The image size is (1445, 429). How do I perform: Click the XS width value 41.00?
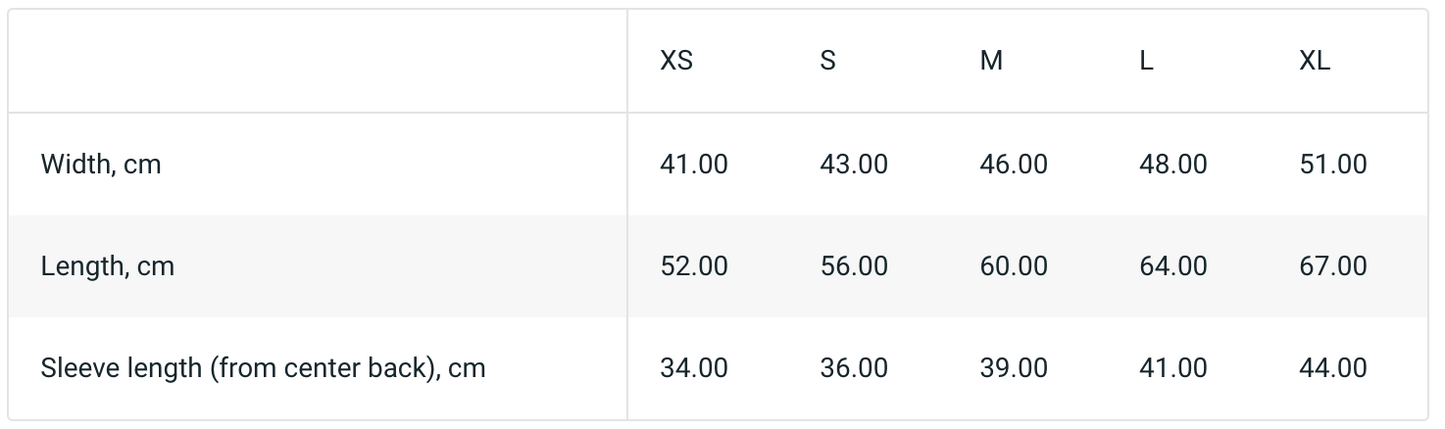694,164
